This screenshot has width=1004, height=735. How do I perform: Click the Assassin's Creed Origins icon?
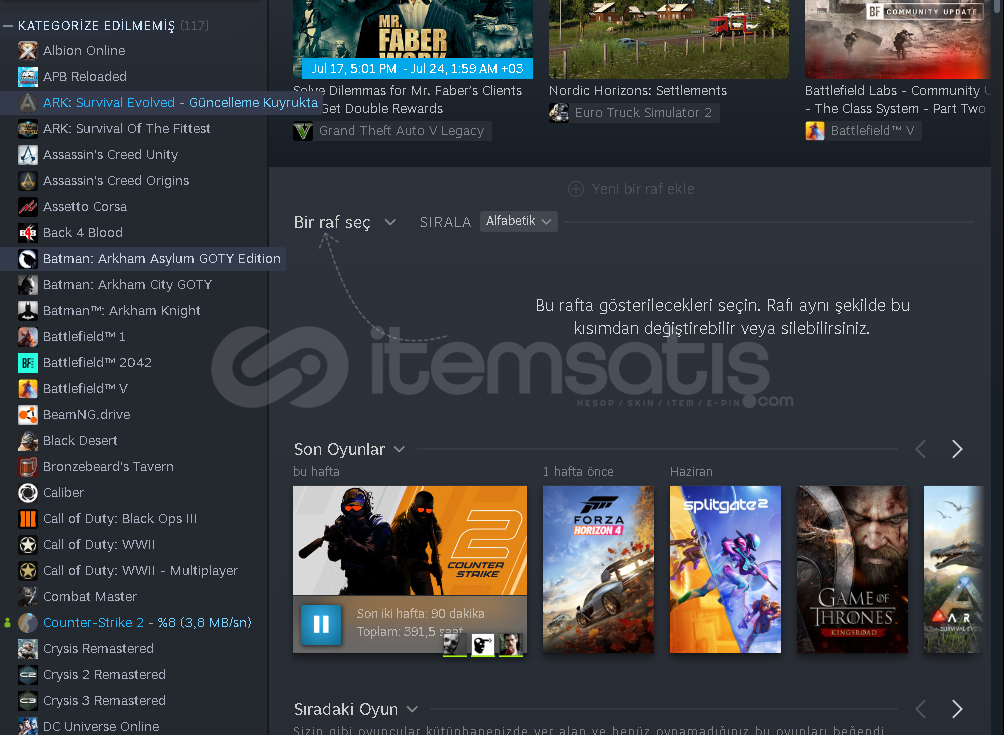tap(28, 181)
